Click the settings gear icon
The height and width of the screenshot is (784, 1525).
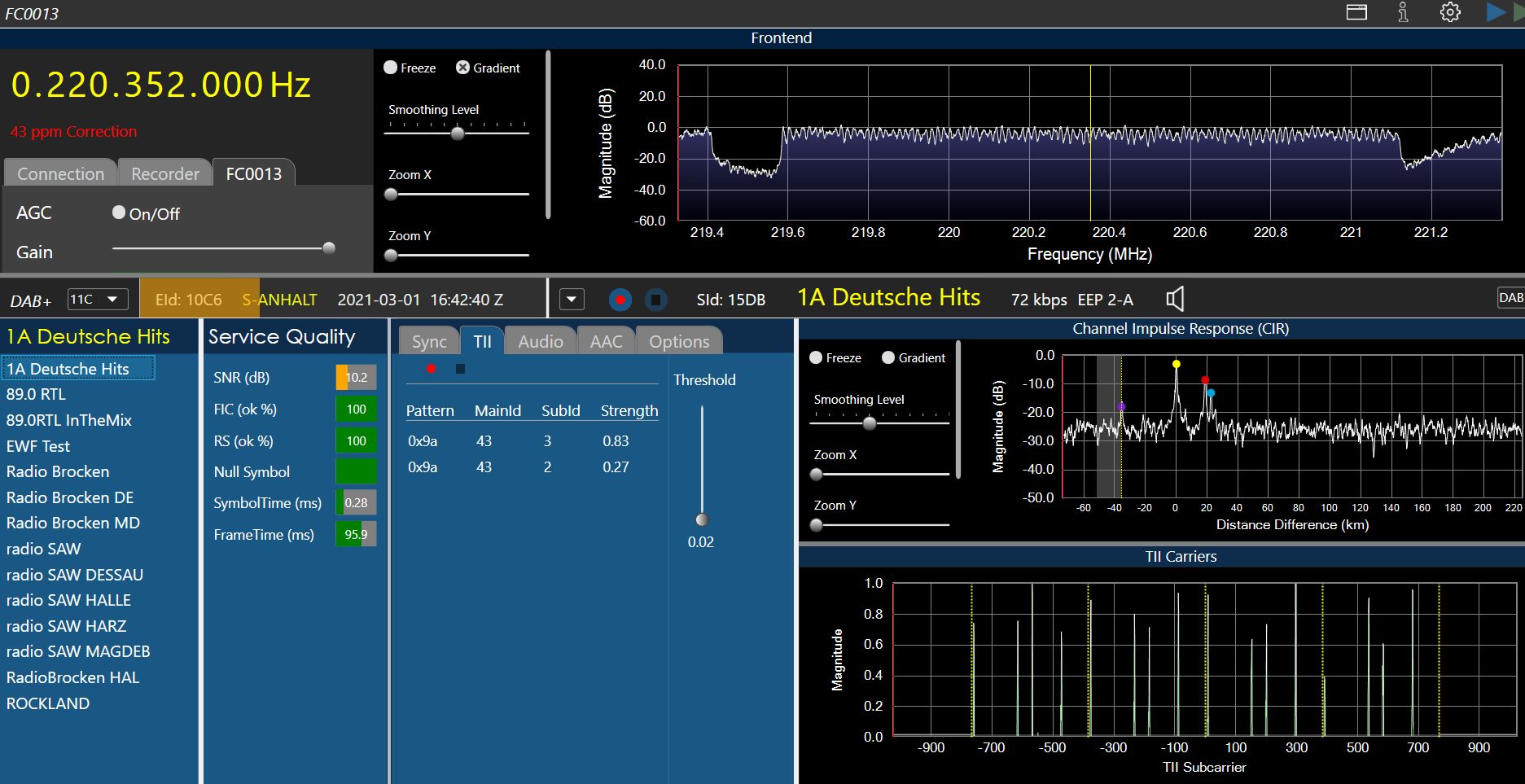(1450, 12)
